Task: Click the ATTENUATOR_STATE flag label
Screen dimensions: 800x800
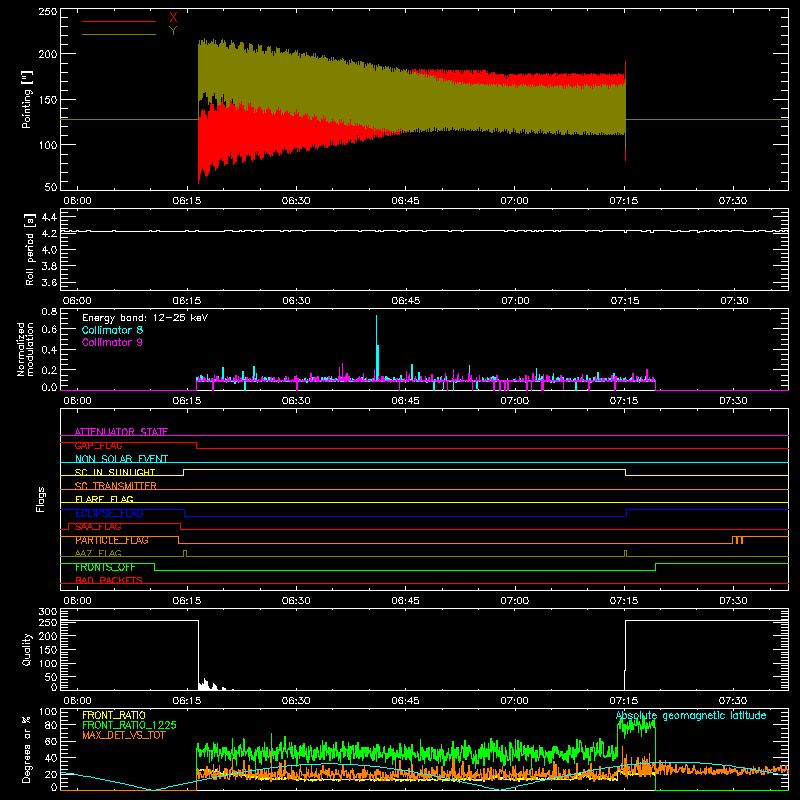Action: pyautogui.click(x=121, y=432)
